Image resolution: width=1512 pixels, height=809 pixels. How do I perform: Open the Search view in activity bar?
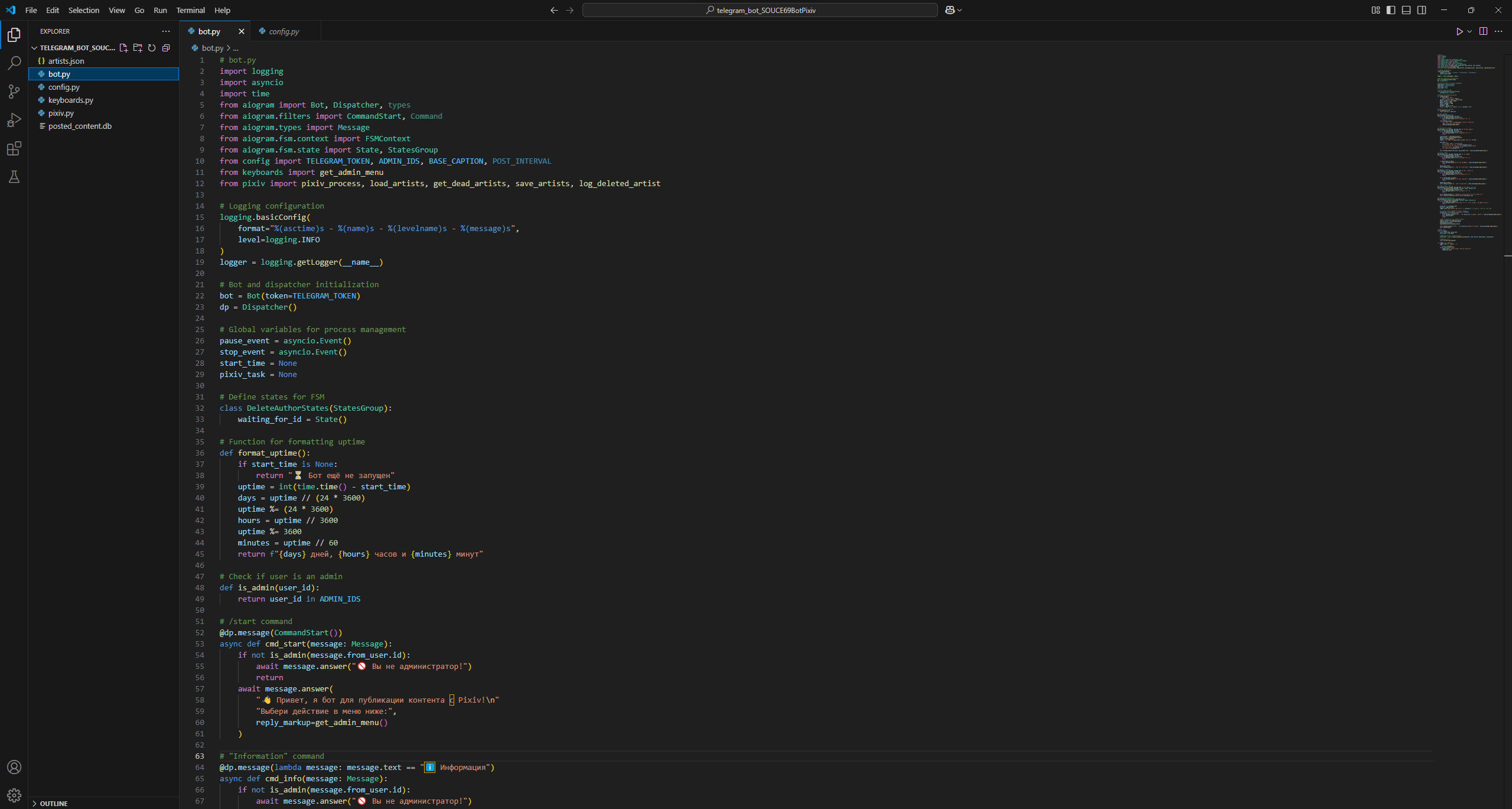coord(14,63)
